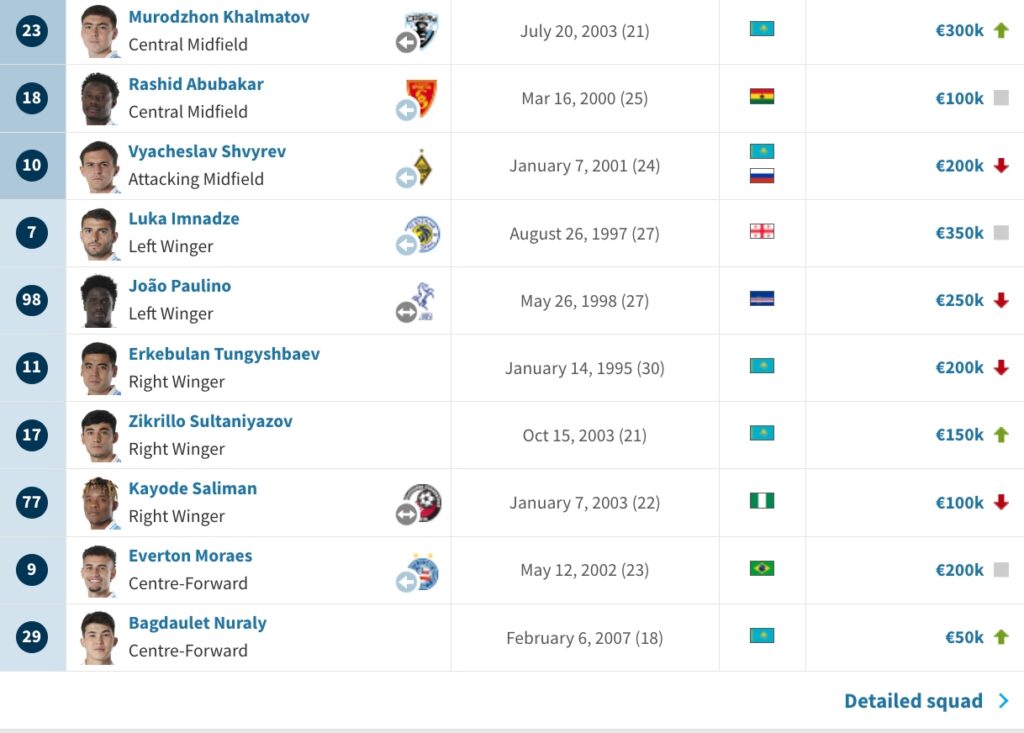1024x733 pixels.
Task: Click Rashid Abubakar's former club badge
Action: (x=422, y=98)
